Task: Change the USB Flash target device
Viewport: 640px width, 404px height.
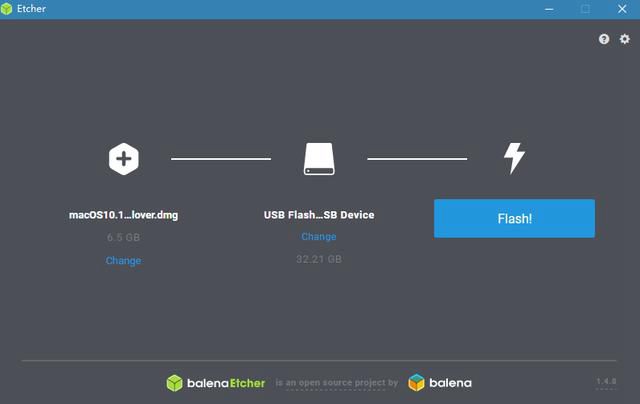Action: click(319, 237)
